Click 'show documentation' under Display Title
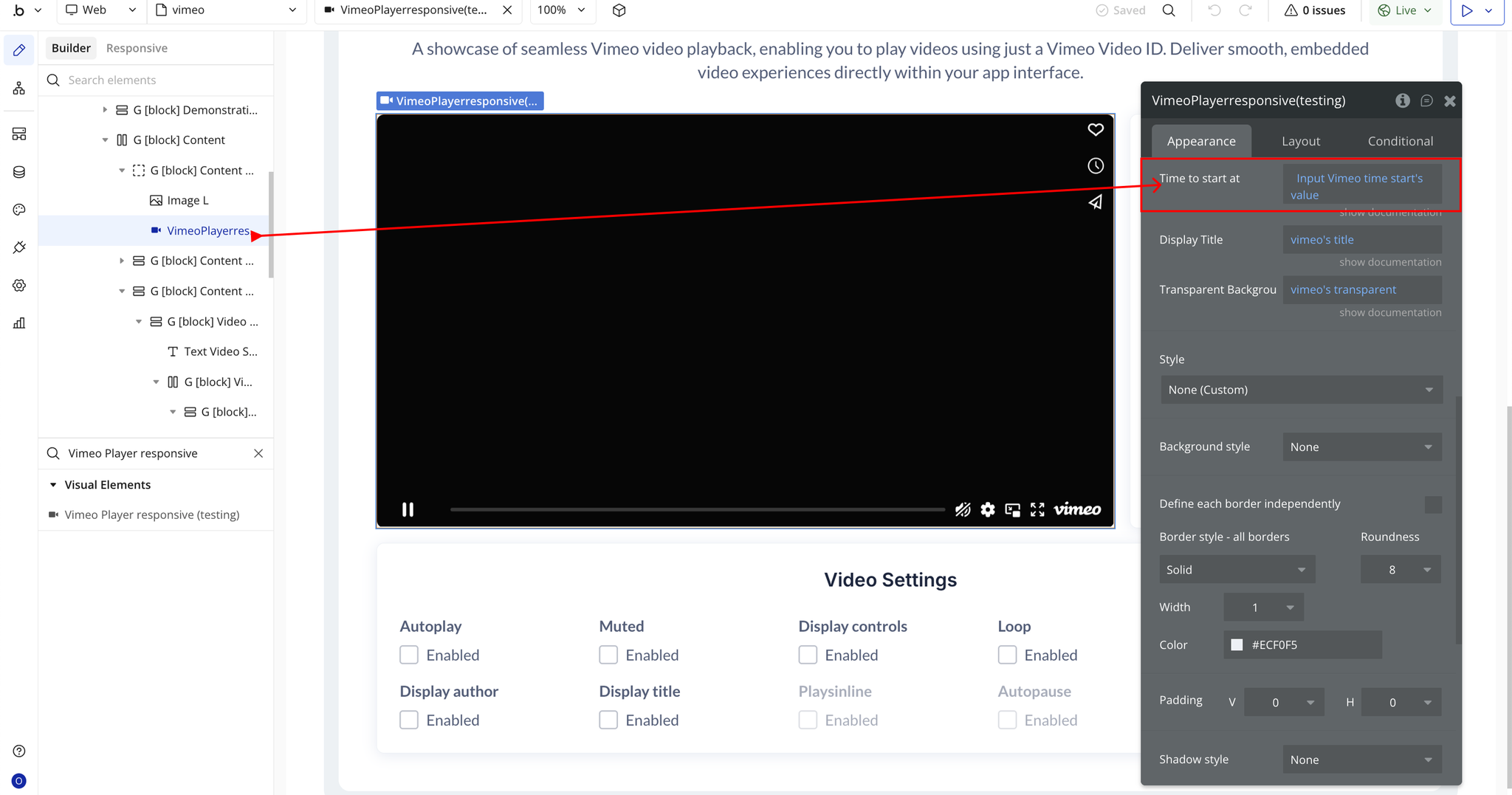 tap(1389, 262)
